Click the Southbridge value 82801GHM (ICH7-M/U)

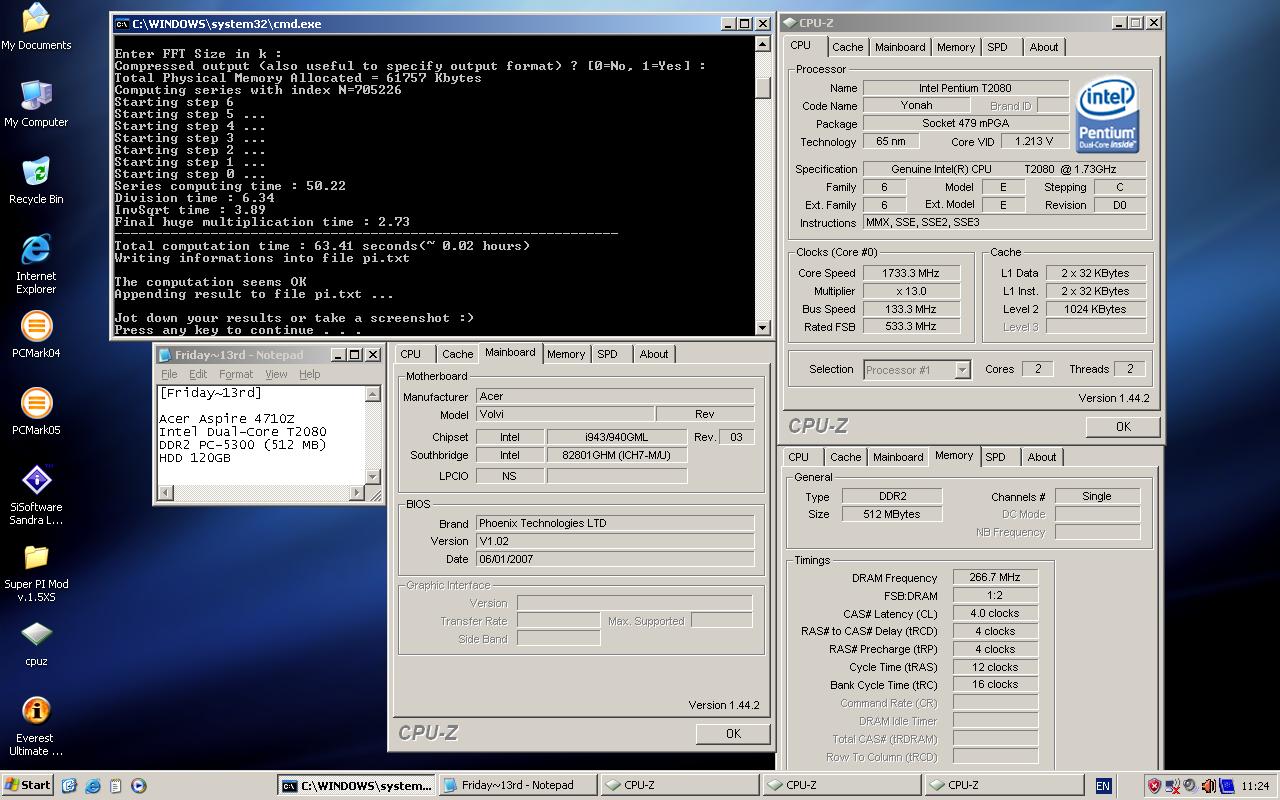tap(617, 455)
